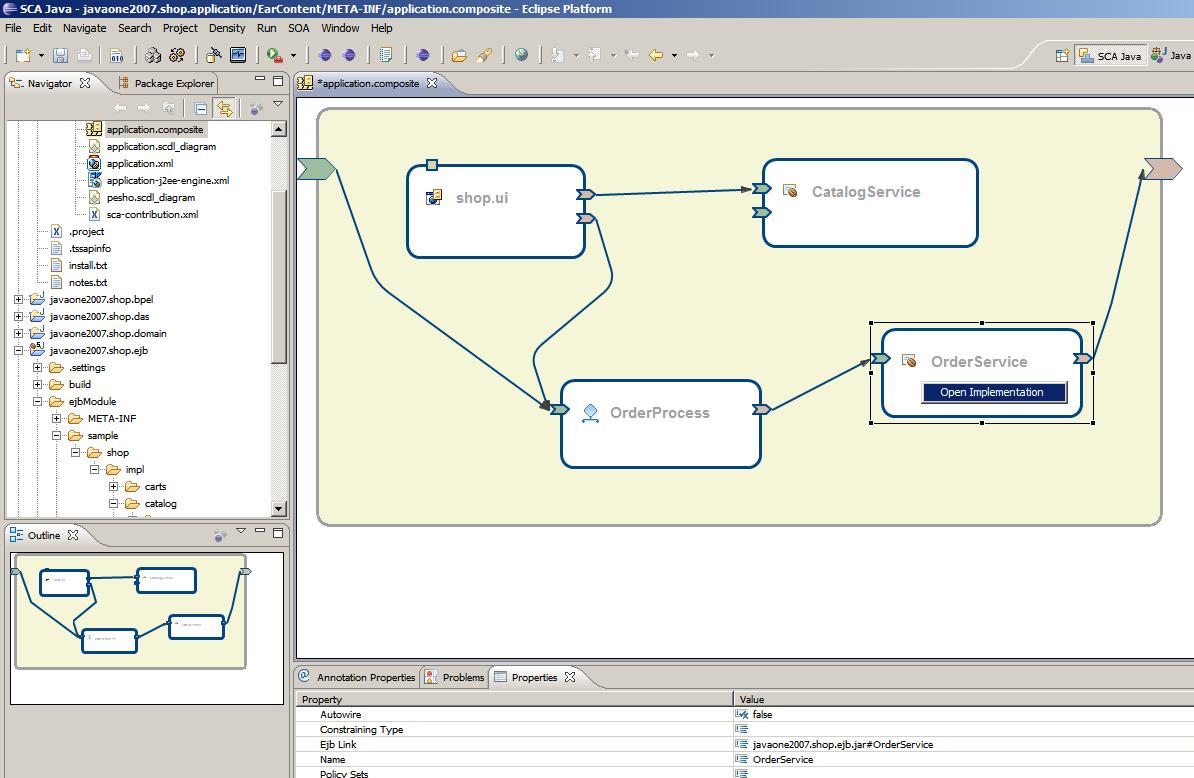
Task: Click the binary 010 toolbar icon
Action: (x=117, y=55)
